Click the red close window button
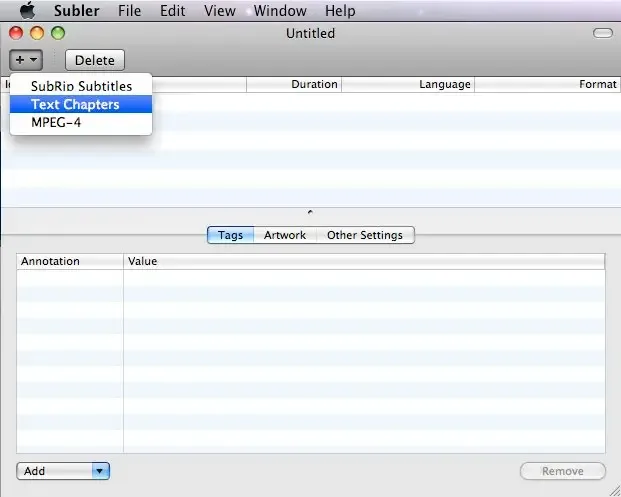This screenshot has width=621, height=497. [16, 33]
